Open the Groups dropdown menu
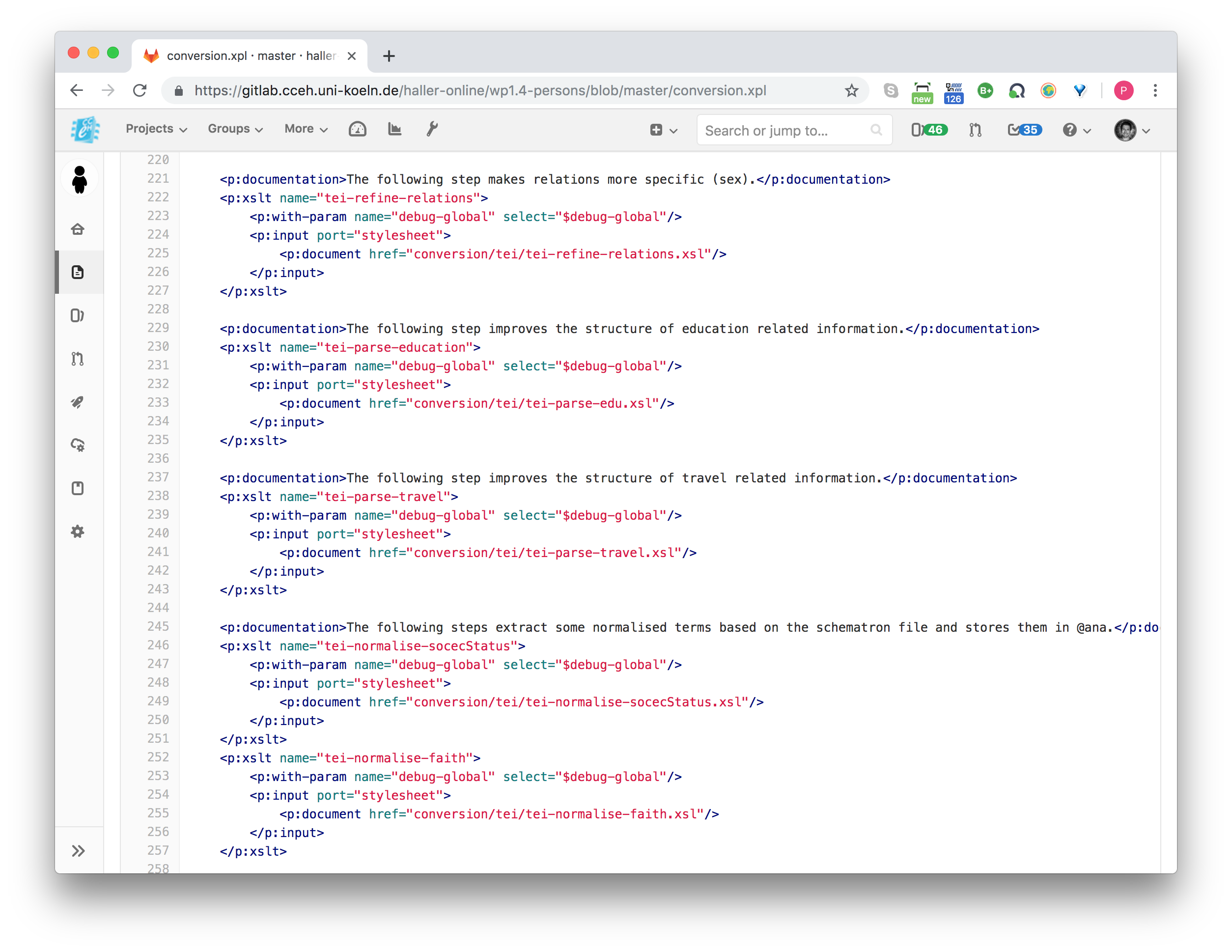The width and height of the screenshot is (1232, 952). (235, 129)
